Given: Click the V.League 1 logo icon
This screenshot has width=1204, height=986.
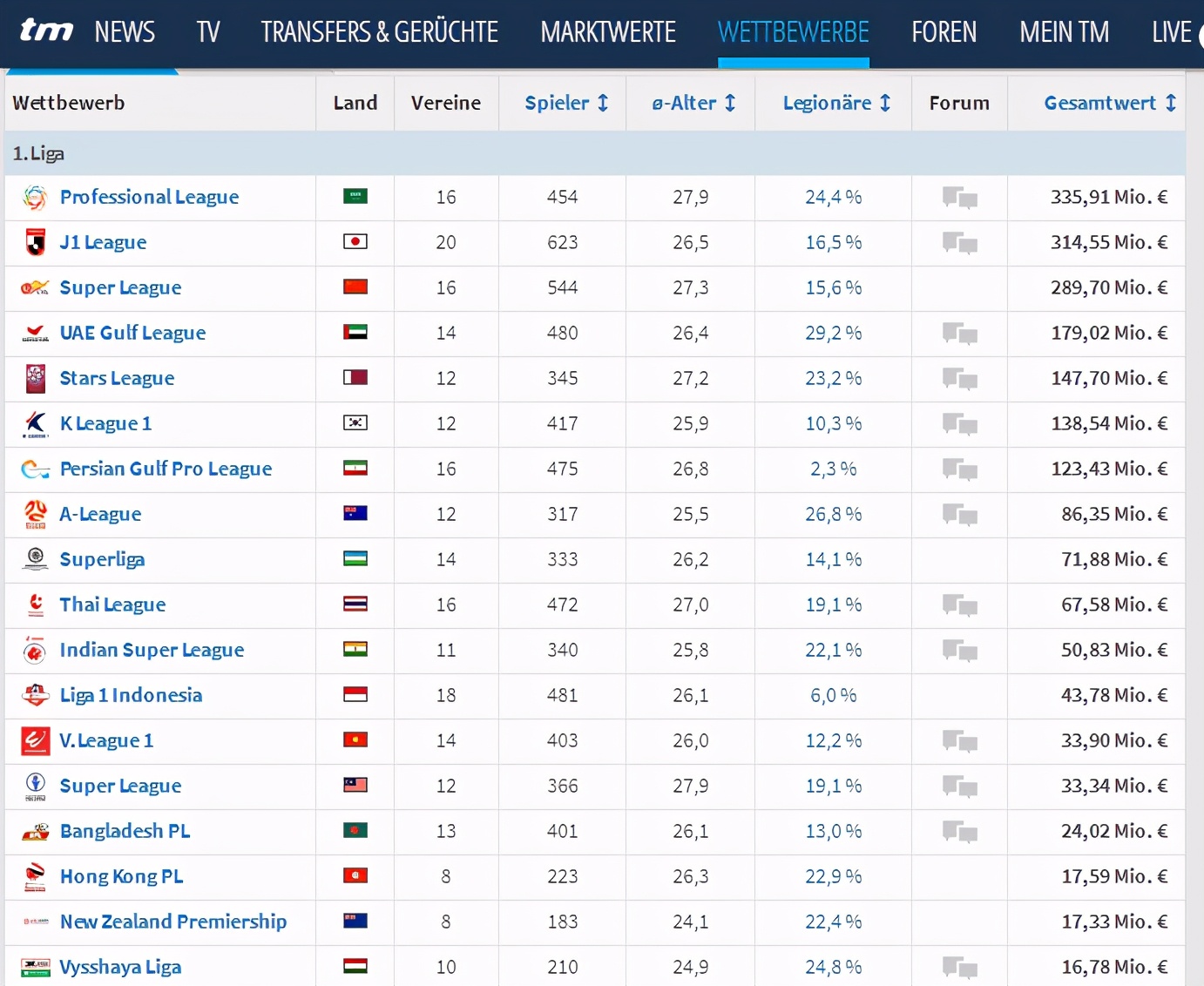Looking at the screenshot, I should (x=35, y=740).
